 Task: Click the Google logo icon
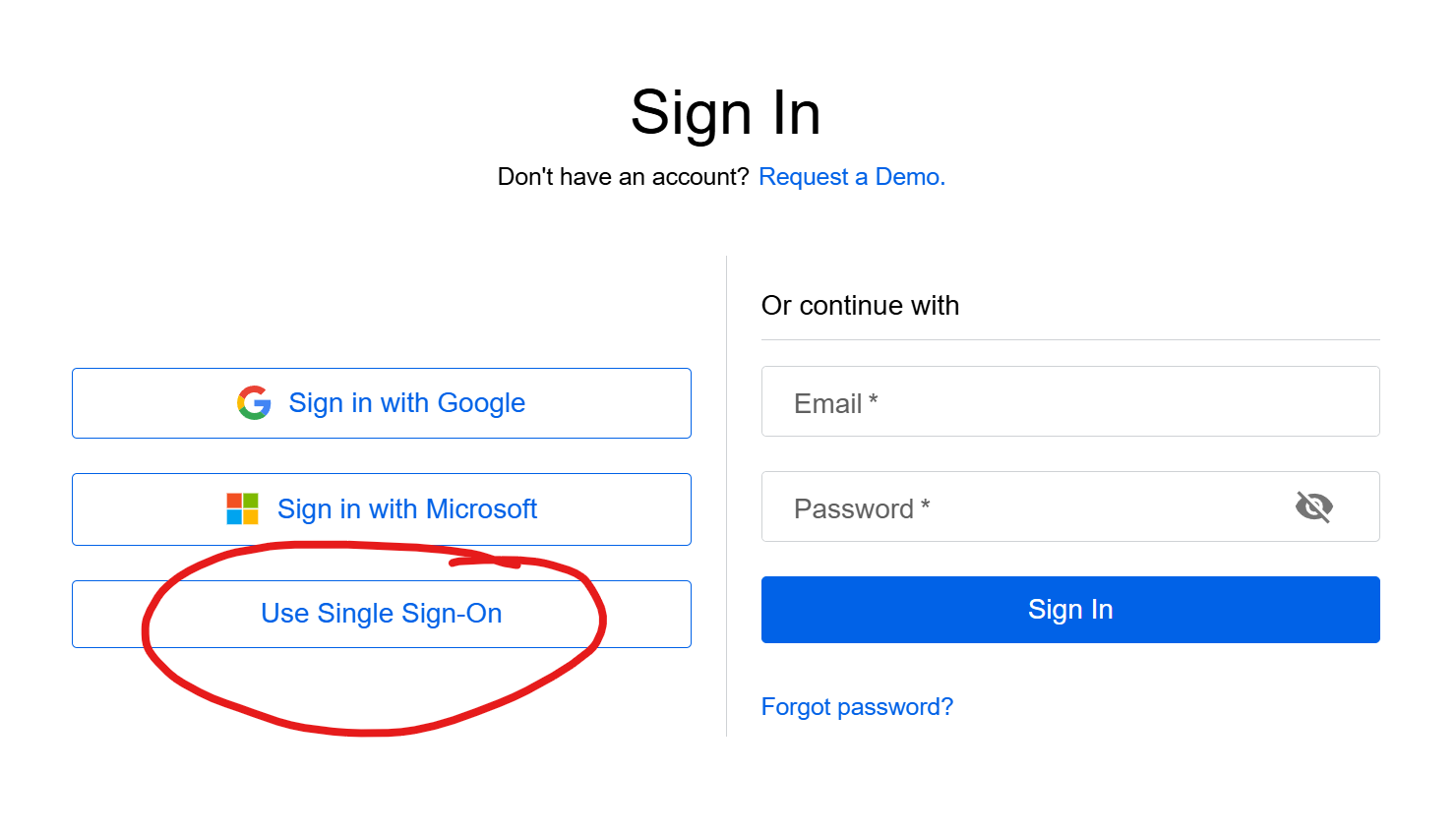[254, 403]
